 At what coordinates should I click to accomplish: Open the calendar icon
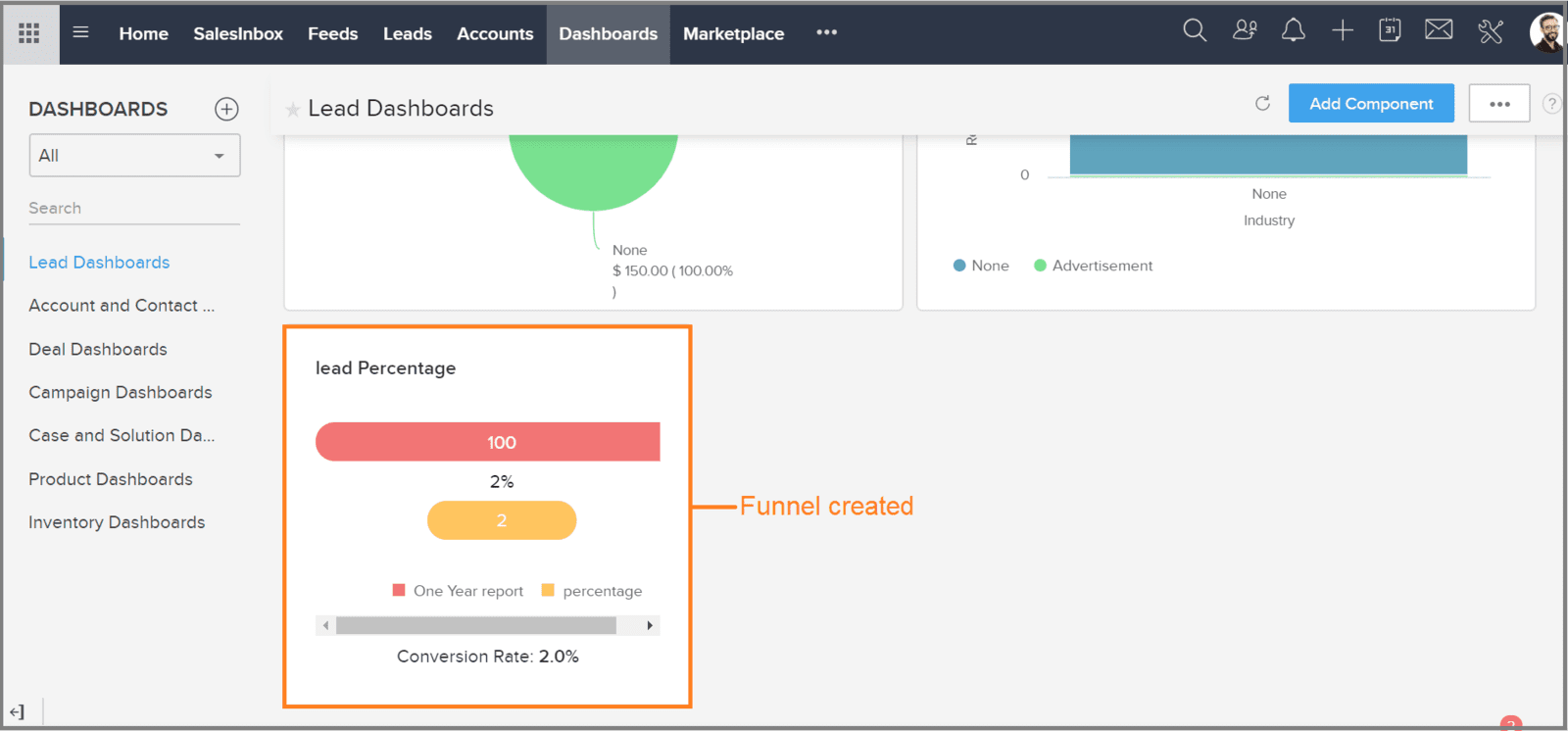click(x=1390, y=30)
